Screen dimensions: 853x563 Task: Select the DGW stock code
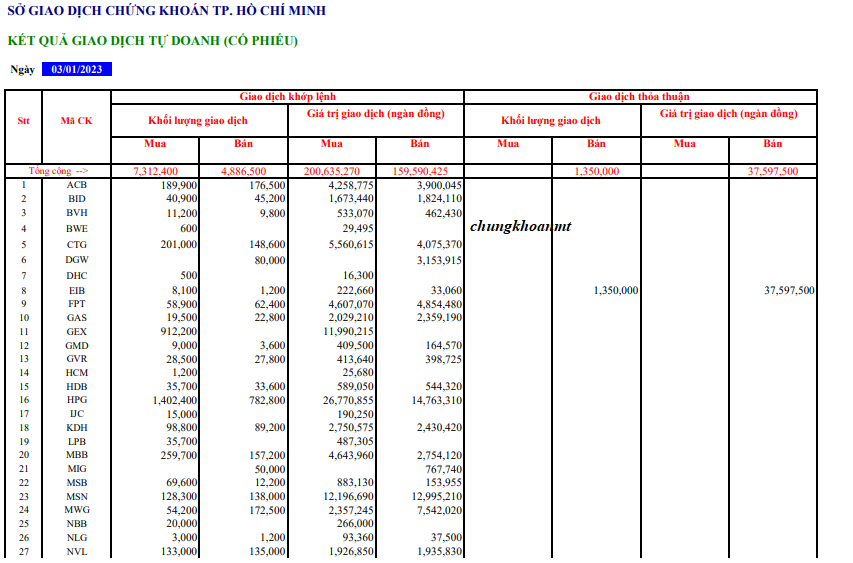[77, 260]
